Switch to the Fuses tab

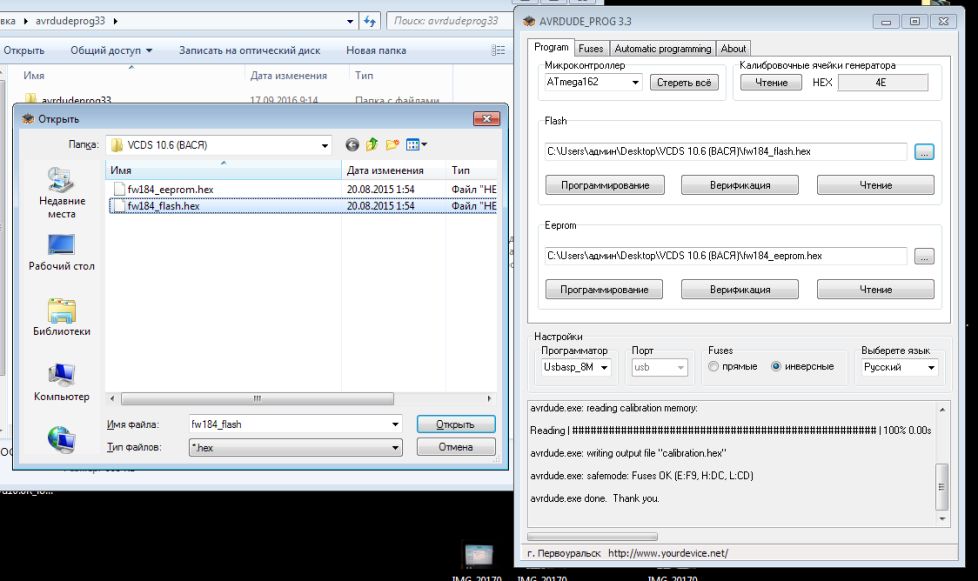point(591,49)
